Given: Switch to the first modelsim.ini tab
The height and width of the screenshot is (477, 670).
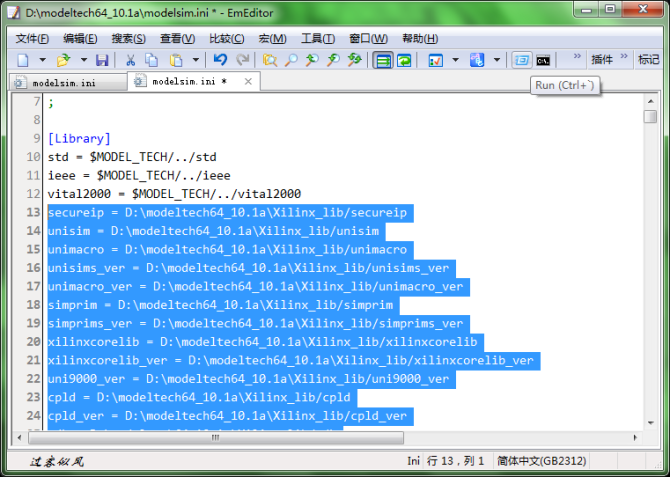Looking at the screenshot, I should point(68,83).
